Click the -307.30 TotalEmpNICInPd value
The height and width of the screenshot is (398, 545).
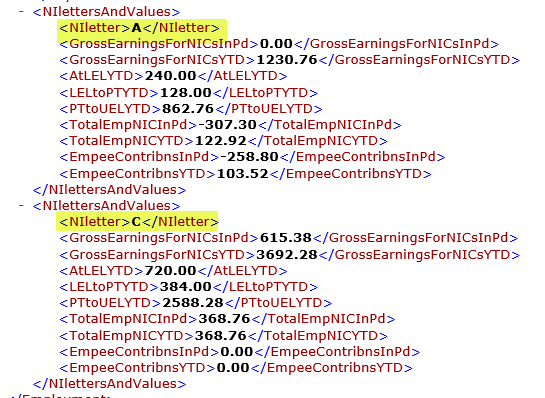227,125
